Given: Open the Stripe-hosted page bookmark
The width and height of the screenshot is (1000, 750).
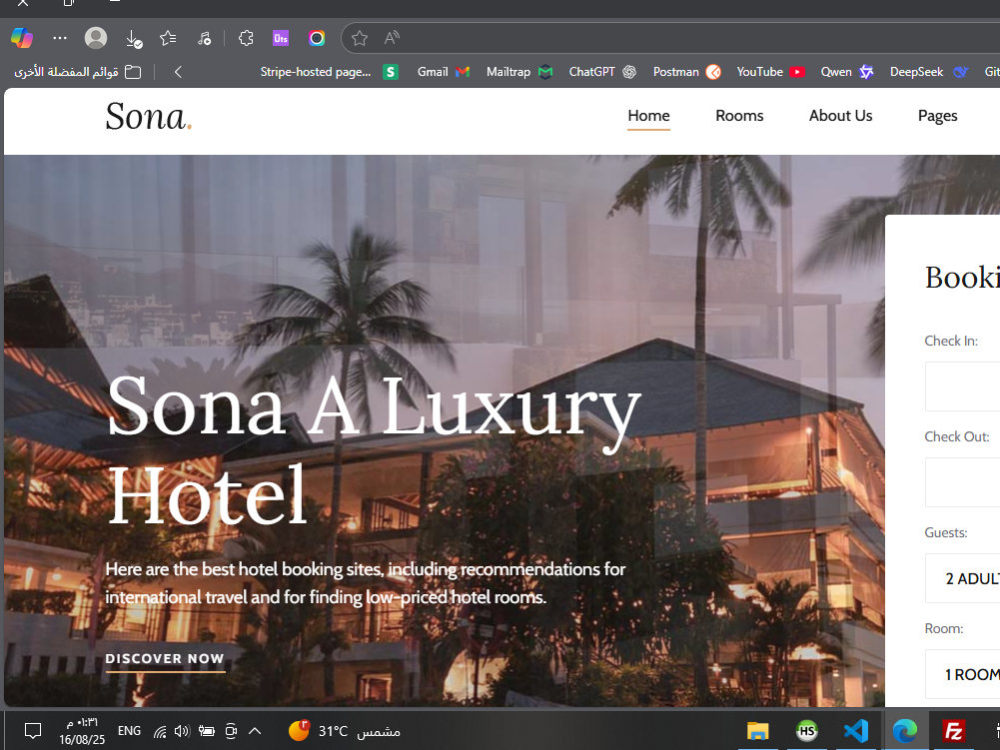Looking at the screenshot, I should tap(329, 72).
